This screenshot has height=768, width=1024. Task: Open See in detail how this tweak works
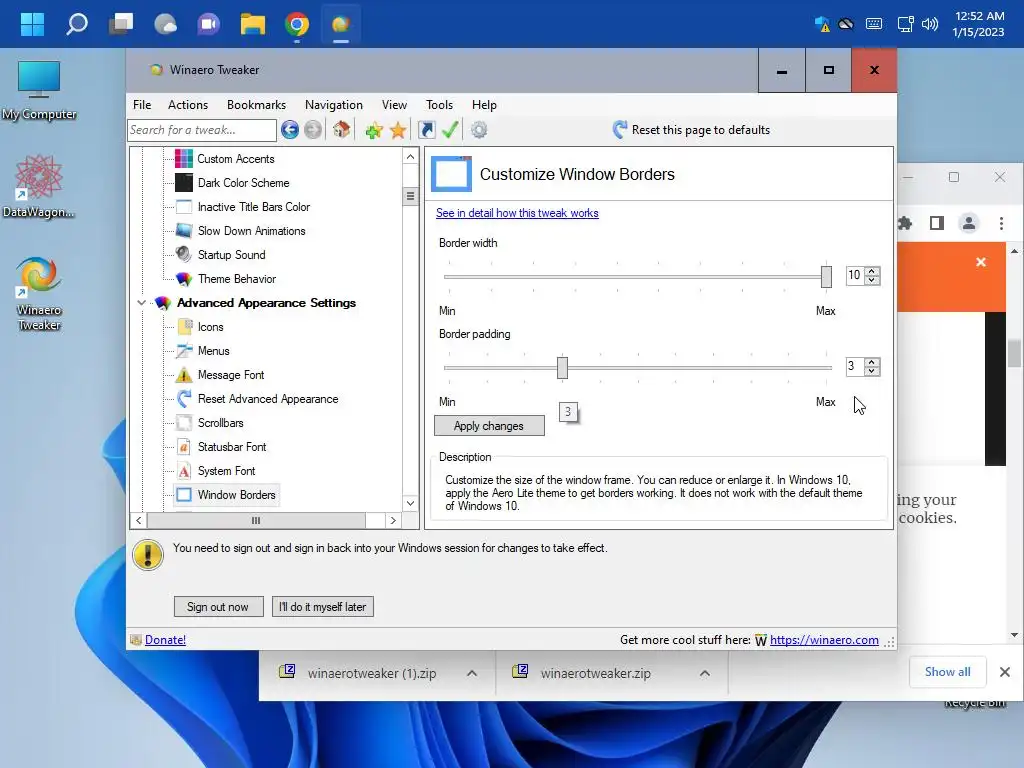coord(517,213)
